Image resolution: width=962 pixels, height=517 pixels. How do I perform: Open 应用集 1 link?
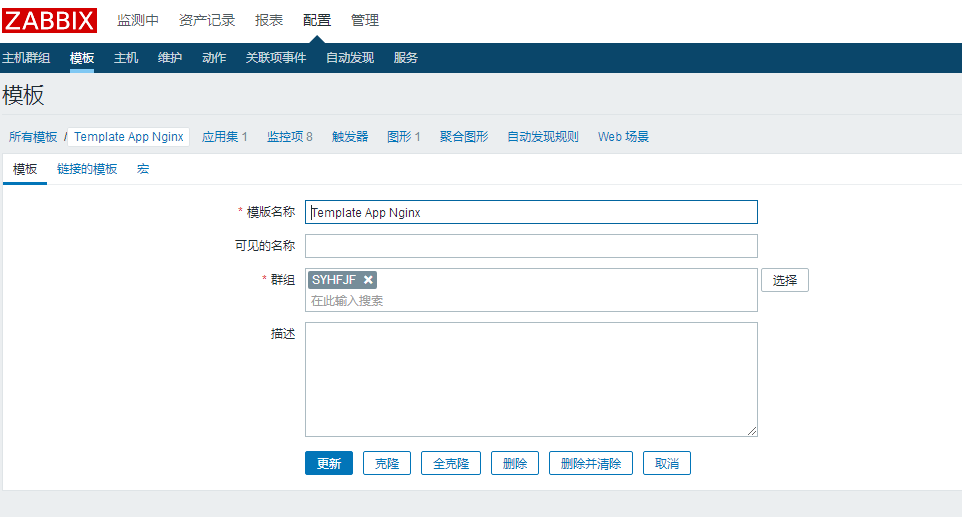coord(225,137)
